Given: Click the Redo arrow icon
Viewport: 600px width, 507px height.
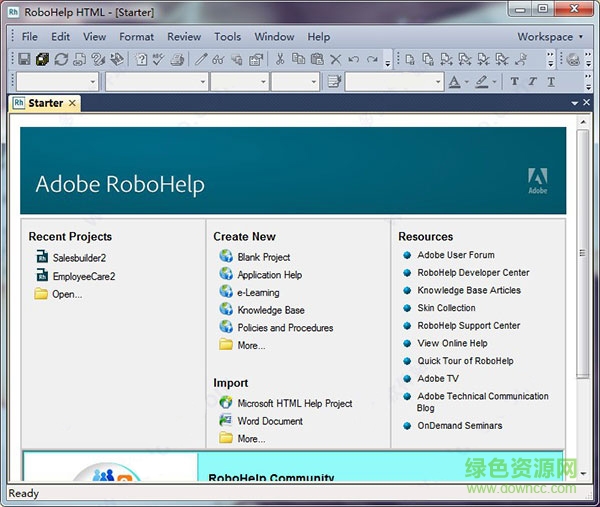Looking at the screenshot, I should [x=372, y=60].
